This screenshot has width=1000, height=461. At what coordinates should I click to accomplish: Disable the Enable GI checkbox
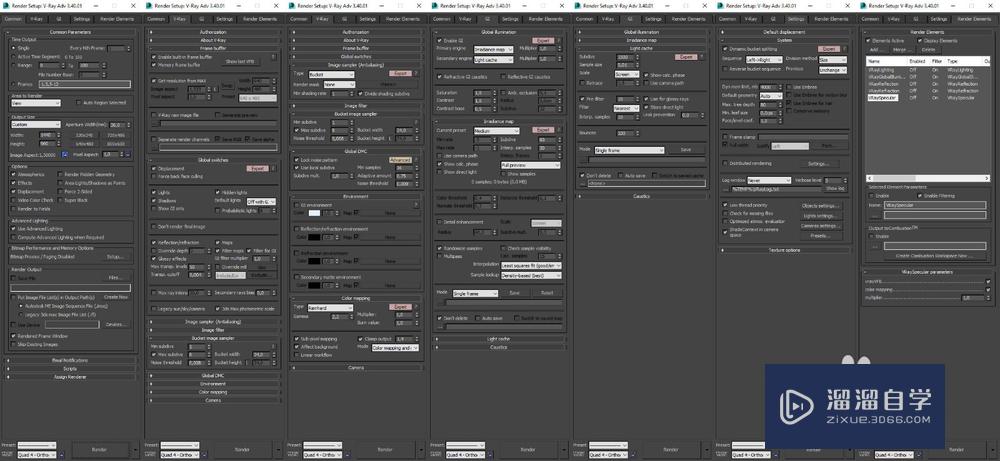click(x=439, y=40)
